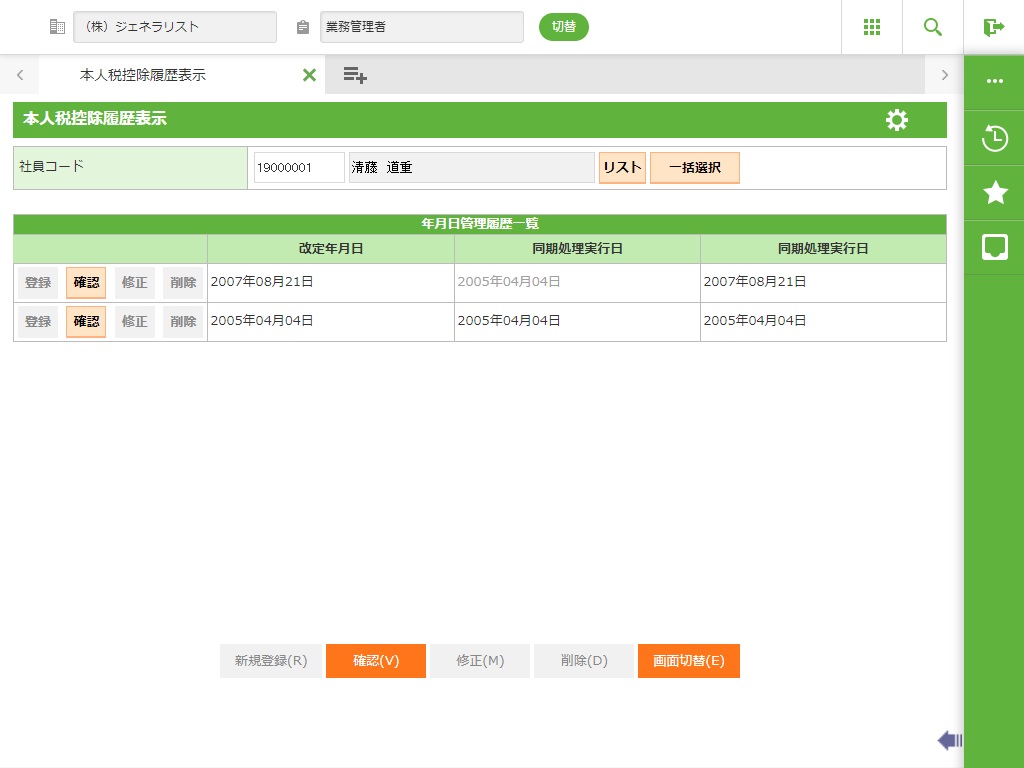The image size is (1024, 768).
Task: Click the search magnifier icon
Action: click(x=933, y=27)
